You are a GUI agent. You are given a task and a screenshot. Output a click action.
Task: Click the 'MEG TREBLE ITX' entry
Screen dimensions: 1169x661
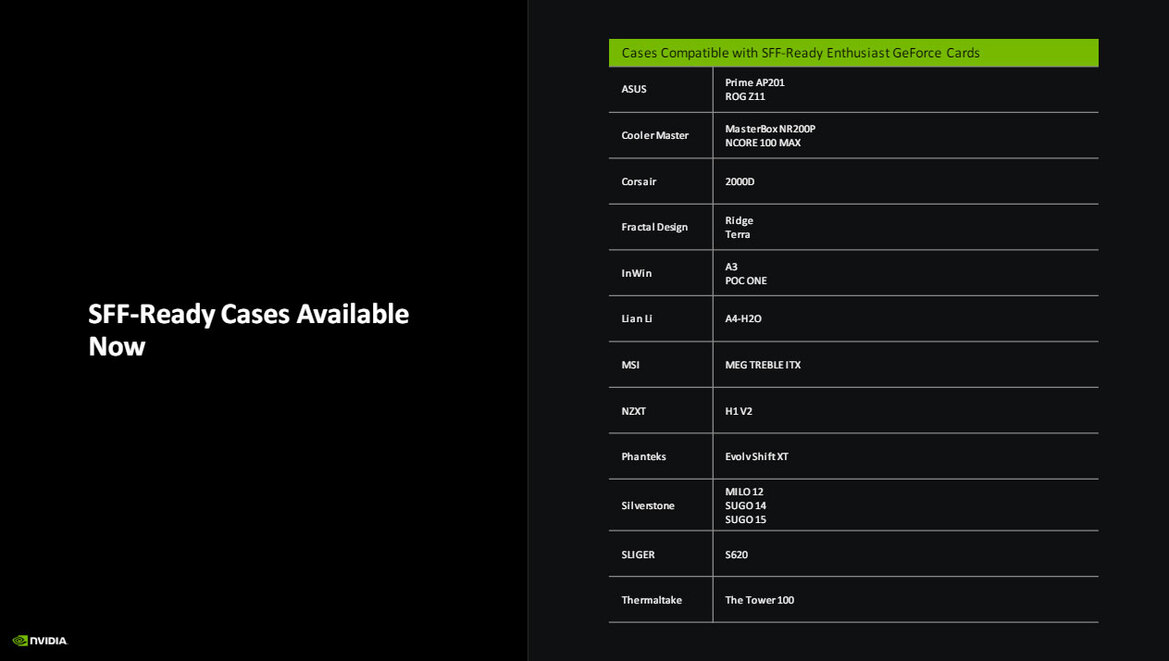[763, 365]
